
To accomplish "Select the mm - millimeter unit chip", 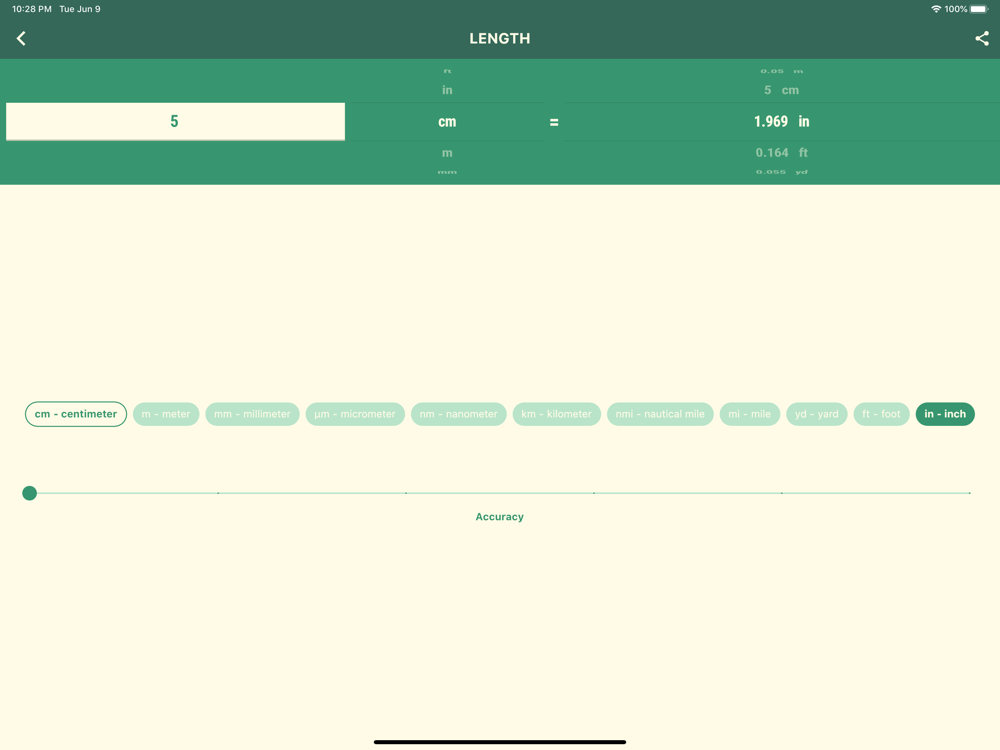I will 252,414.
